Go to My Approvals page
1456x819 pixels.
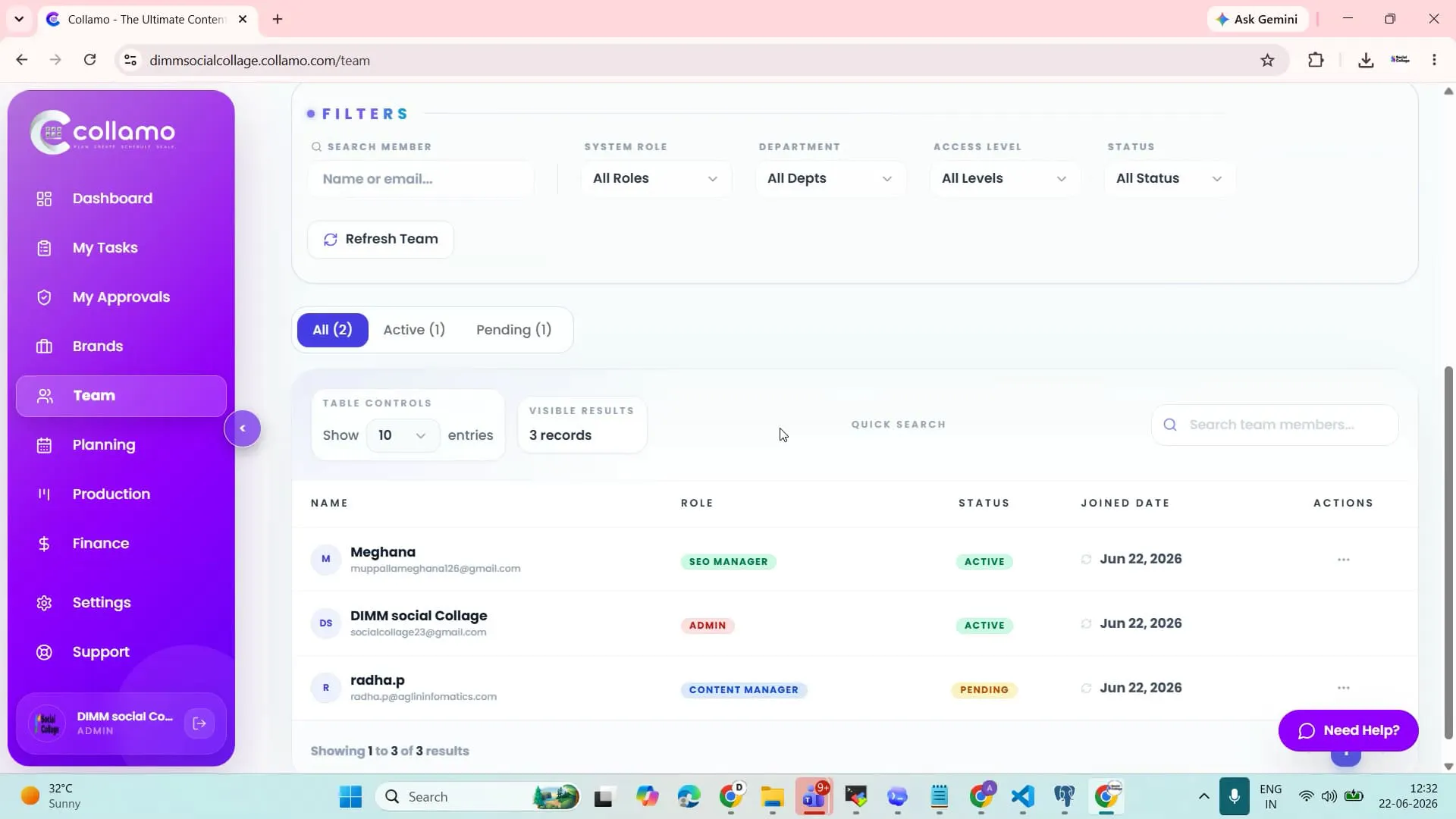click(121, 297)
